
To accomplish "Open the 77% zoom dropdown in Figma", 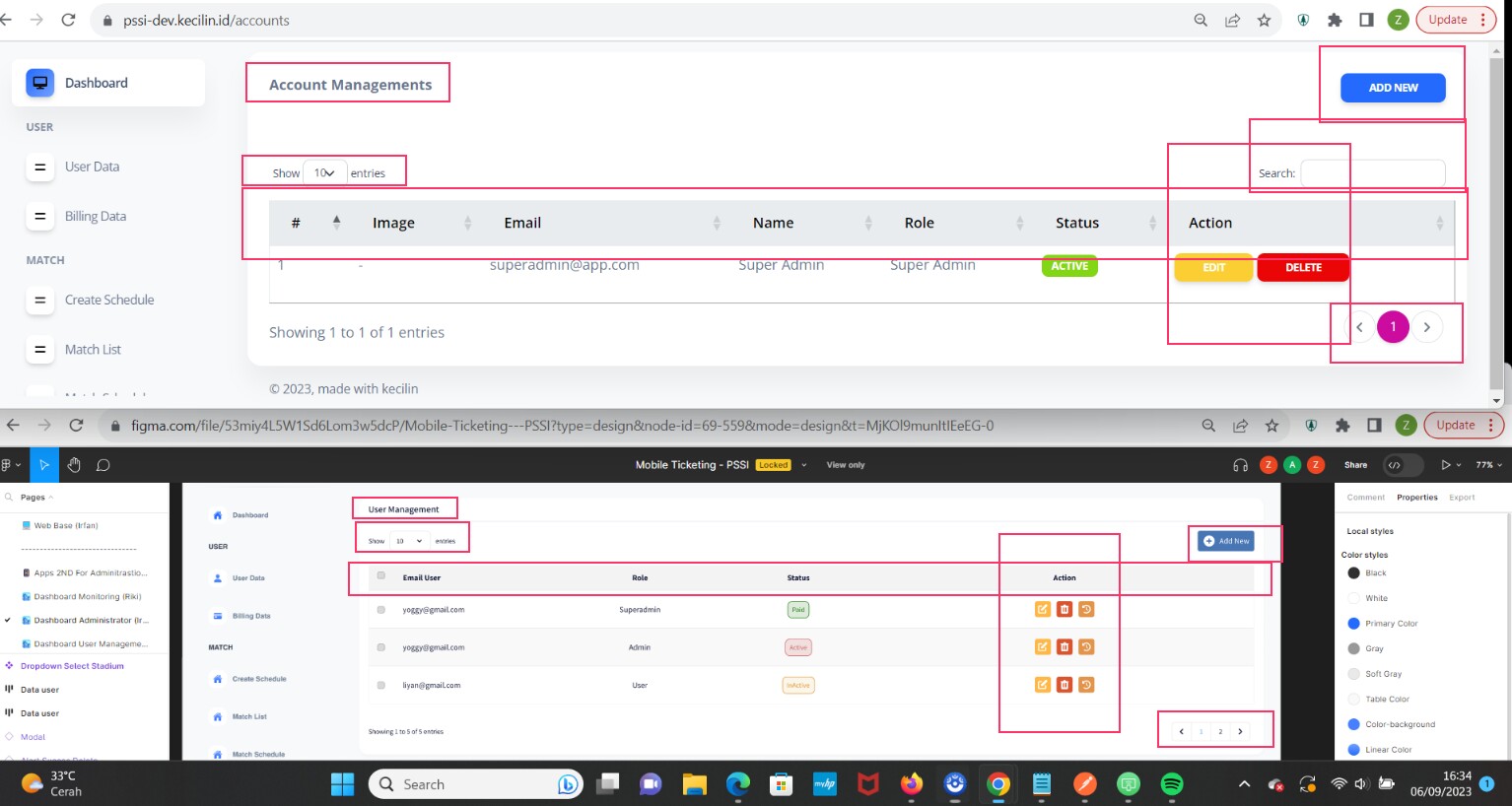I will pos(1488,465).
